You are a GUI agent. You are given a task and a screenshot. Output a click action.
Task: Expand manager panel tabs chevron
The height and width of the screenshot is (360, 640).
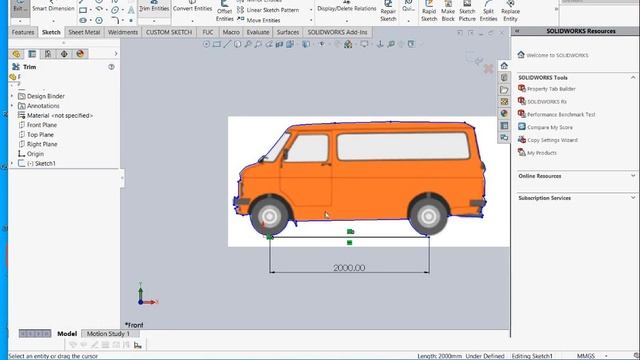click(116, 54)
